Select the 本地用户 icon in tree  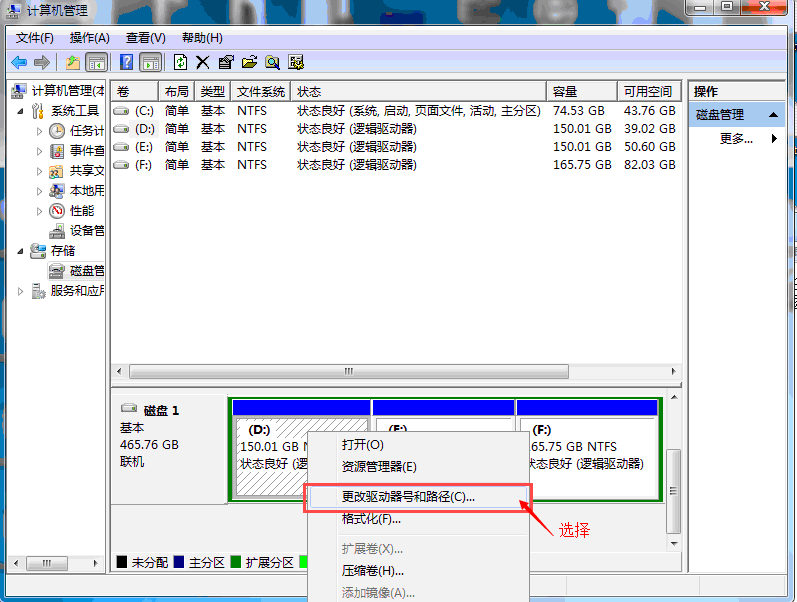tap(56, 191)
